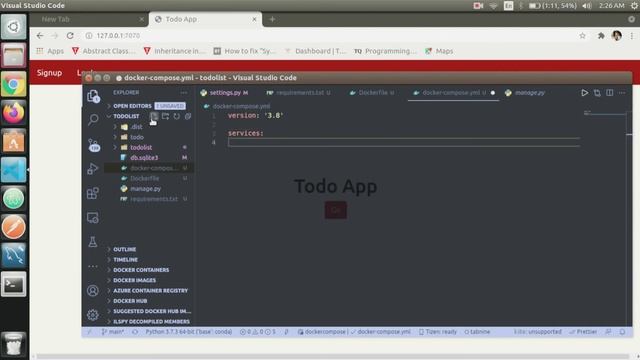Open the Accounts menu icon

[93, 291]
